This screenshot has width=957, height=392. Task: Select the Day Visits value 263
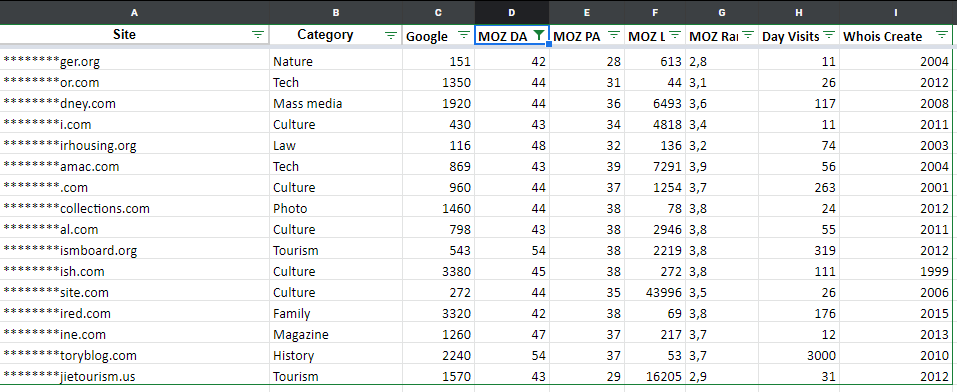coord(799,187)
